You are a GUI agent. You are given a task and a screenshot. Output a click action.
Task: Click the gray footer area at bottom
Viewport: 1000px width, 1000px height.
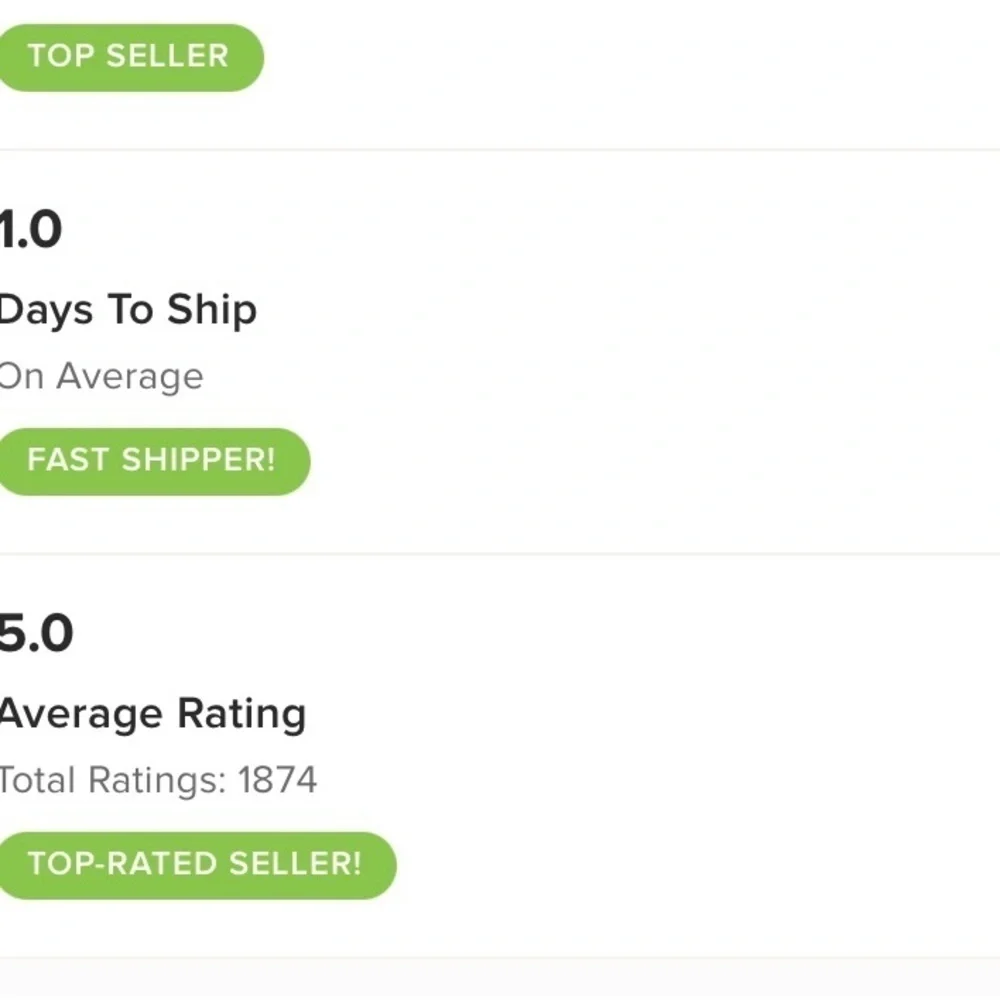pyautogui.click(x=500, y=979)
